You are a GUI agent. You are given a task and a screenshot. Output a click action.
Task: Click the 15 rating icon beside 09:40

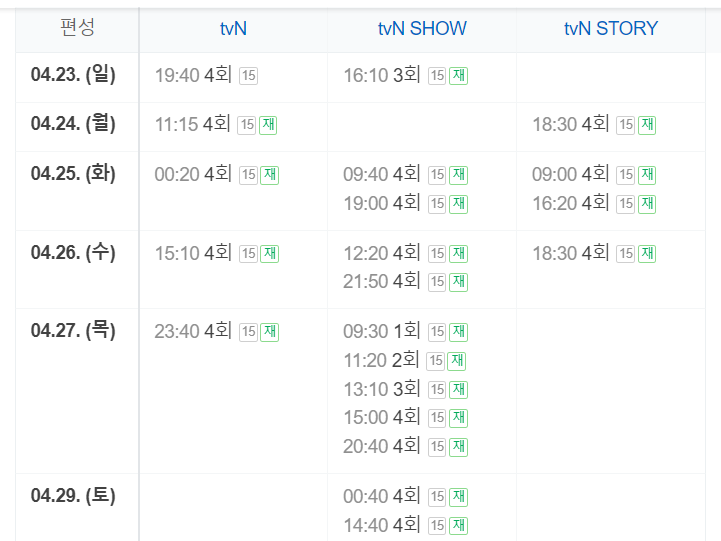[x=437, y=175]
